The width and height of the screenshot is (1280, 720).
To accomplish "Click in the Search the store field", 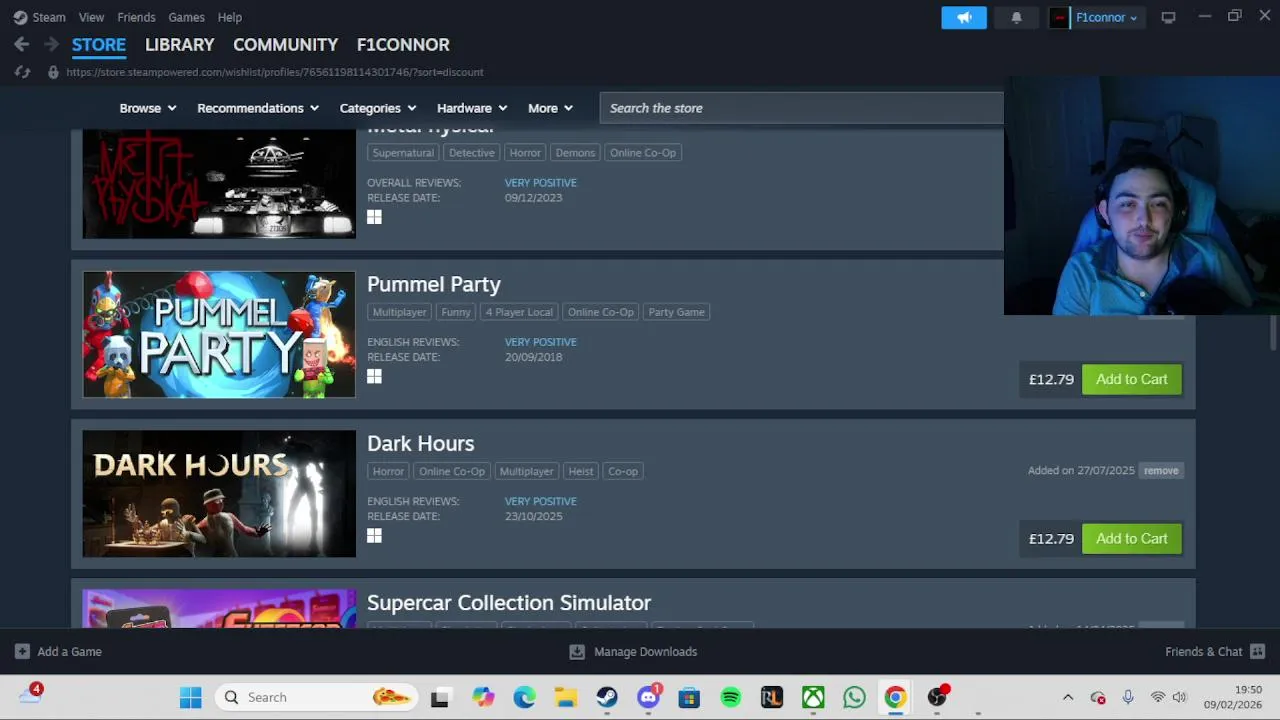I will pyautogui.click(x=802, y=108).
